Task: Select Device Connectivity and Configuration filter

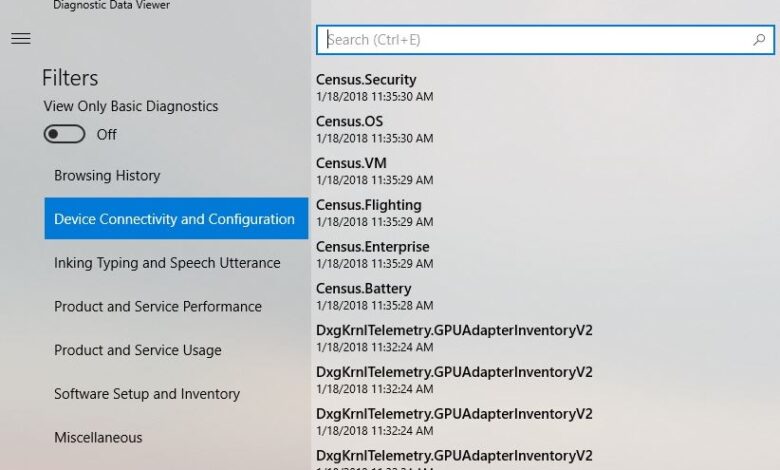Action: tap(175, 219)
